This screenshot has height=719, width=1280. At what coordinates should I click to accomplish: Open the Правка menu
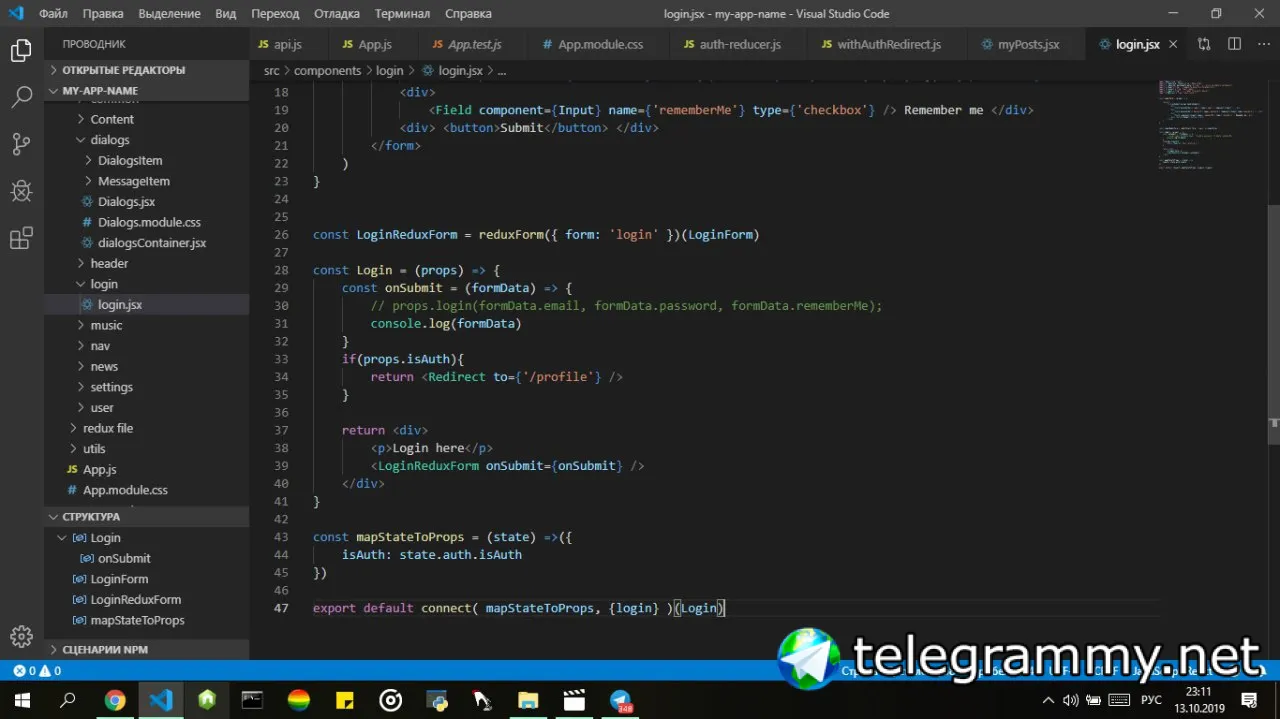coord(103,14)
